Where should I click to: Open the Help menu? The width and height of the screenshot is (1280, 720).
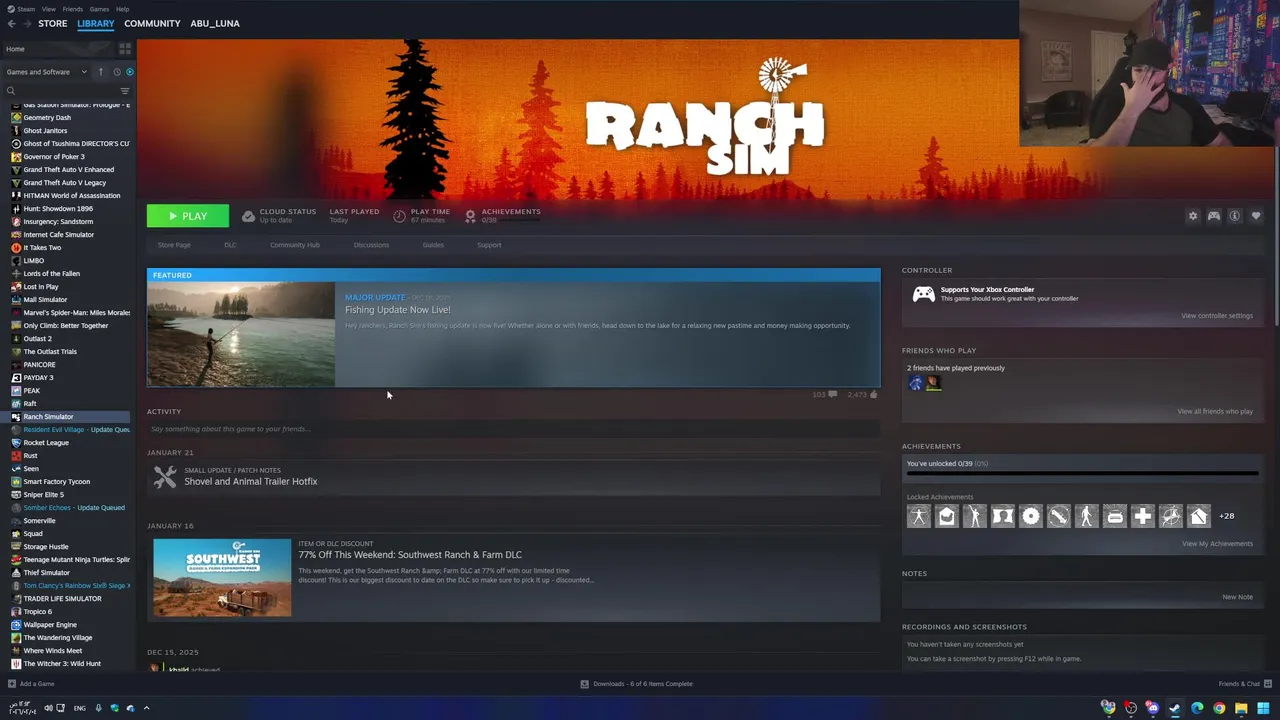pos(122,9)
